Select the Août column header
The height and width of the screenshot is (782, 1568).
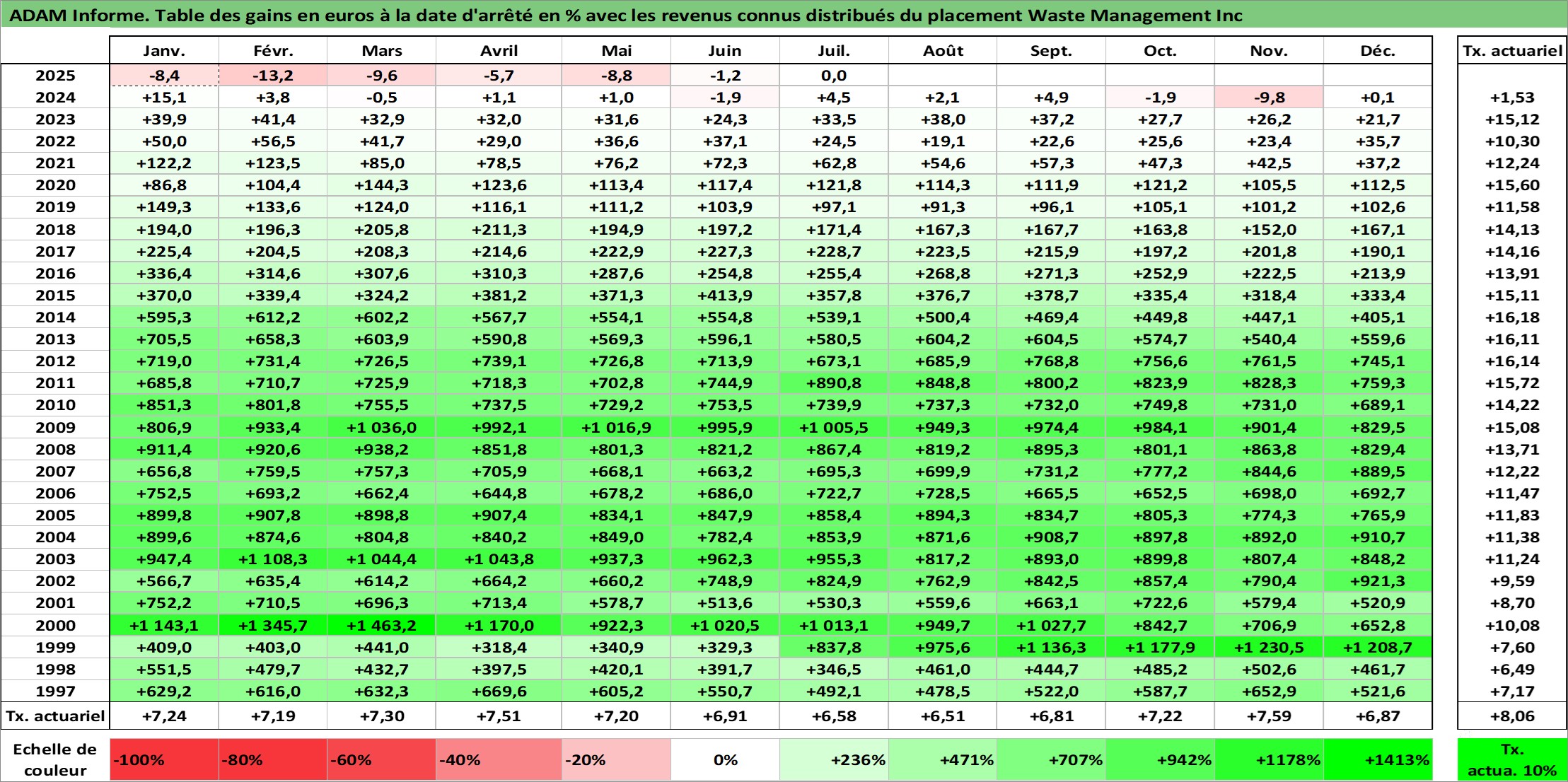943,51
